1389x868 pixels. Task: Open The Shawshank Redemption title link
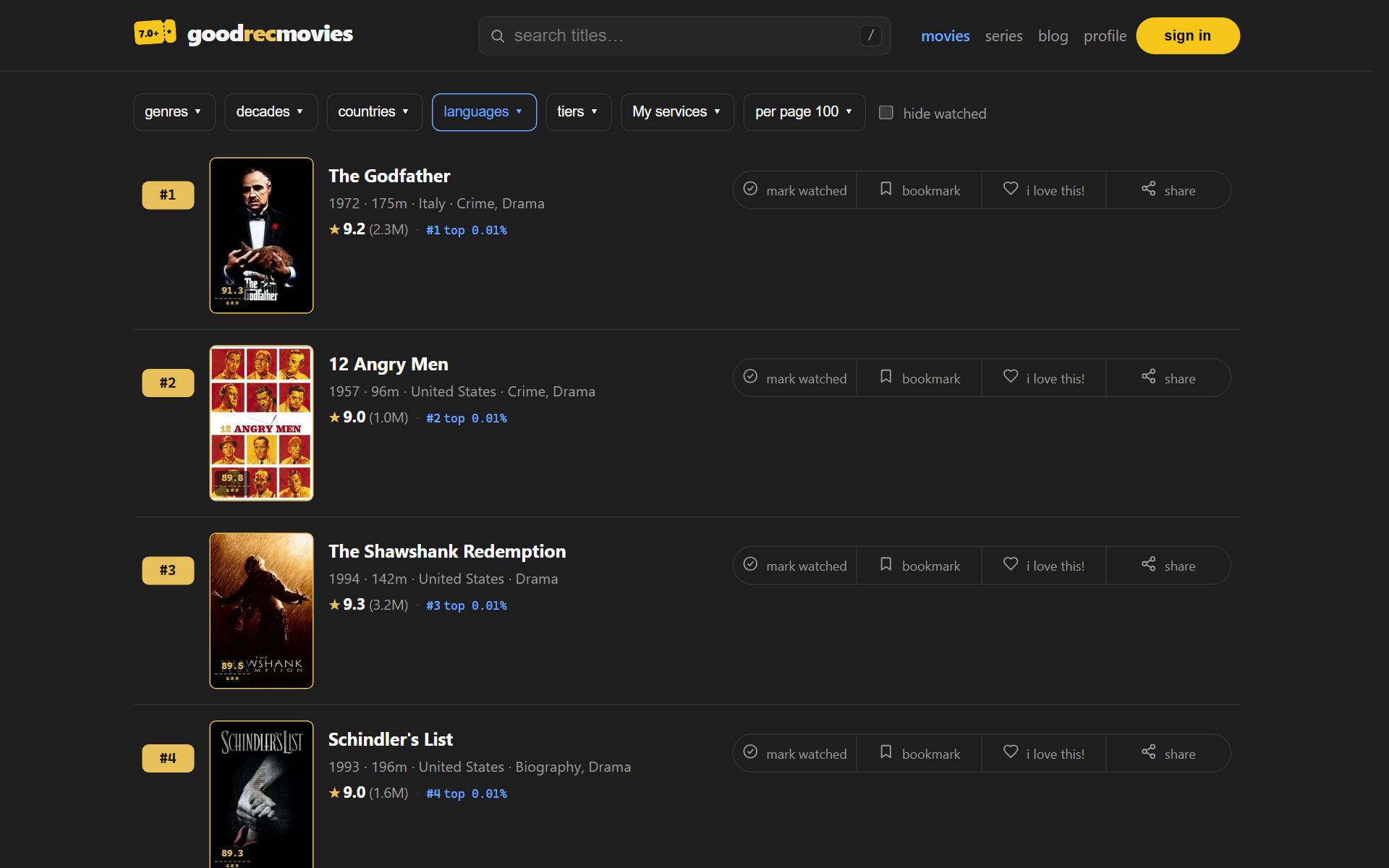pos(447,551)
